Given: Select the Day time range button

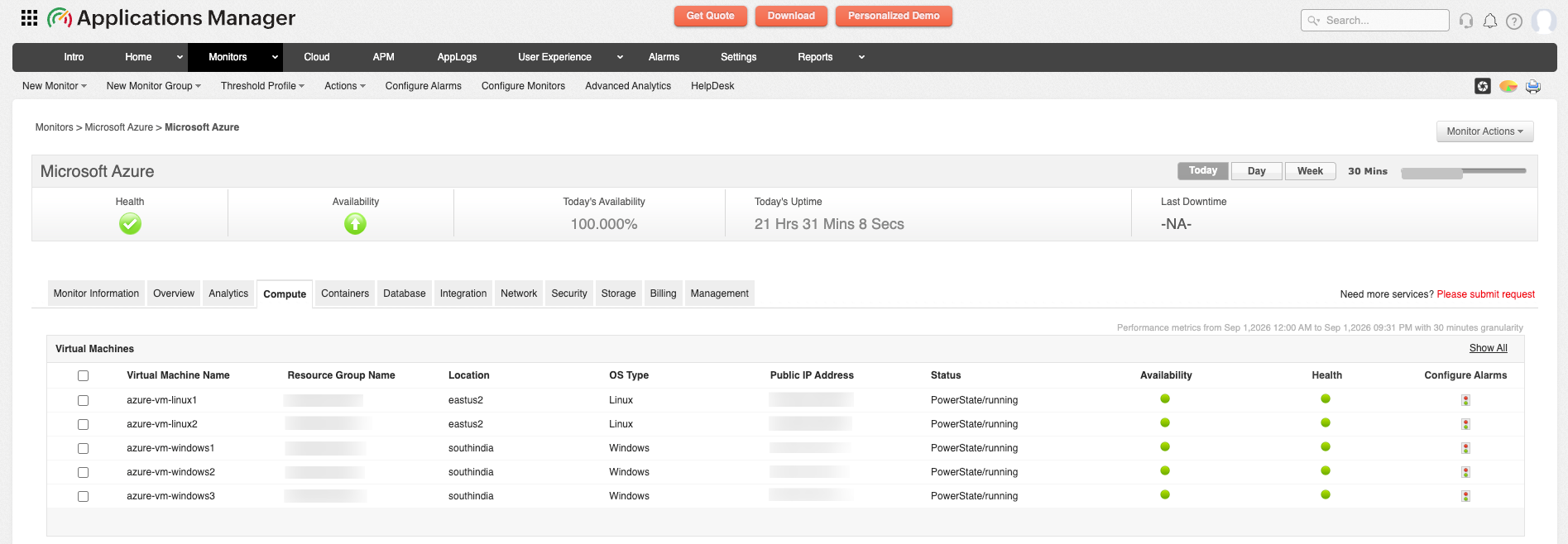Looking at the screenshot, I should [x=1256, y=171].
